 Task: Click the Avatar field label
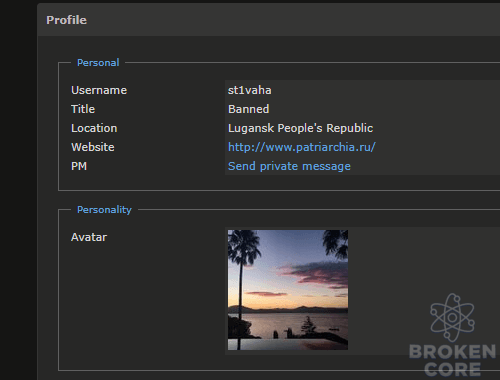tap(89, 237)
